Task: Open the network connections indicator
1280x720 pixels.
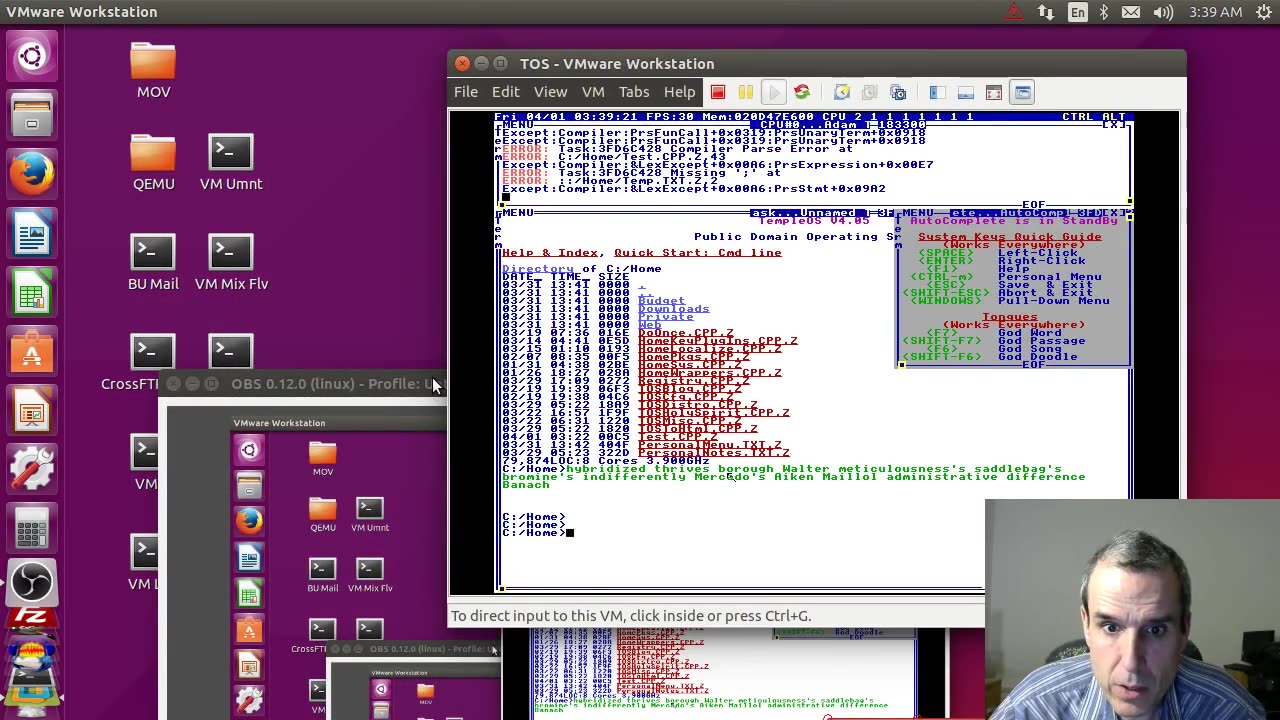Action: pyautogui.click(x=1046, y=12)
